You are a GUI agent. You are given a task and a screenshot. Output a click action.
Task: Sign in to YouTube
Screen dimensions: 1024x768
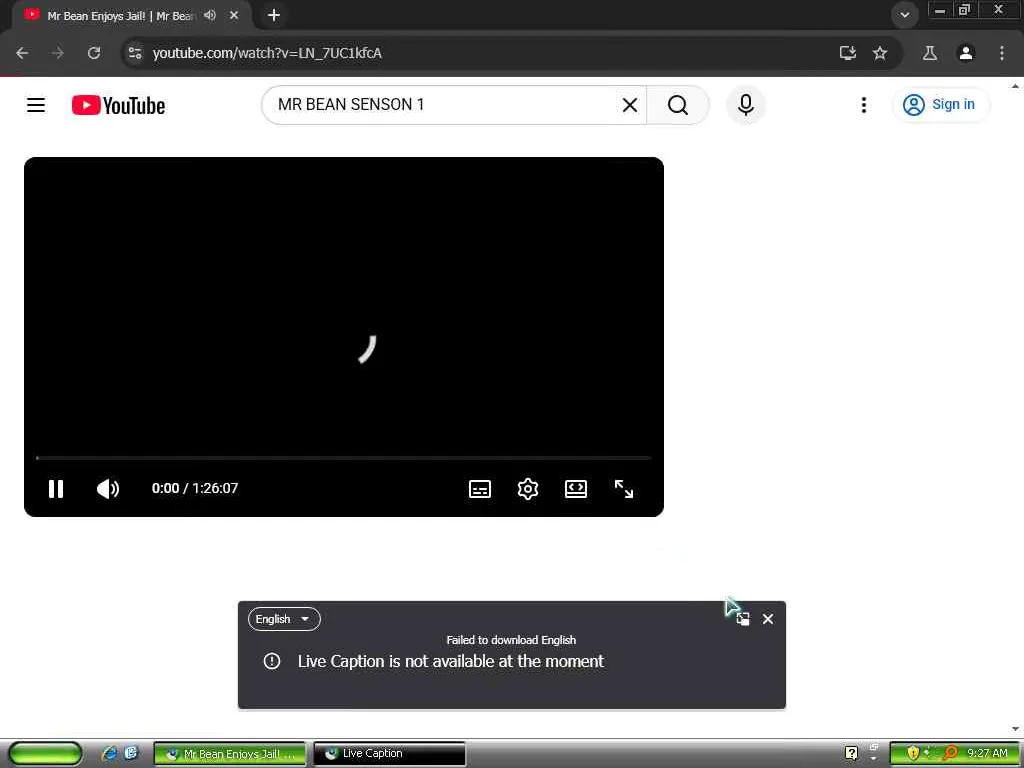pyautogui.click(x=940, y=104)
